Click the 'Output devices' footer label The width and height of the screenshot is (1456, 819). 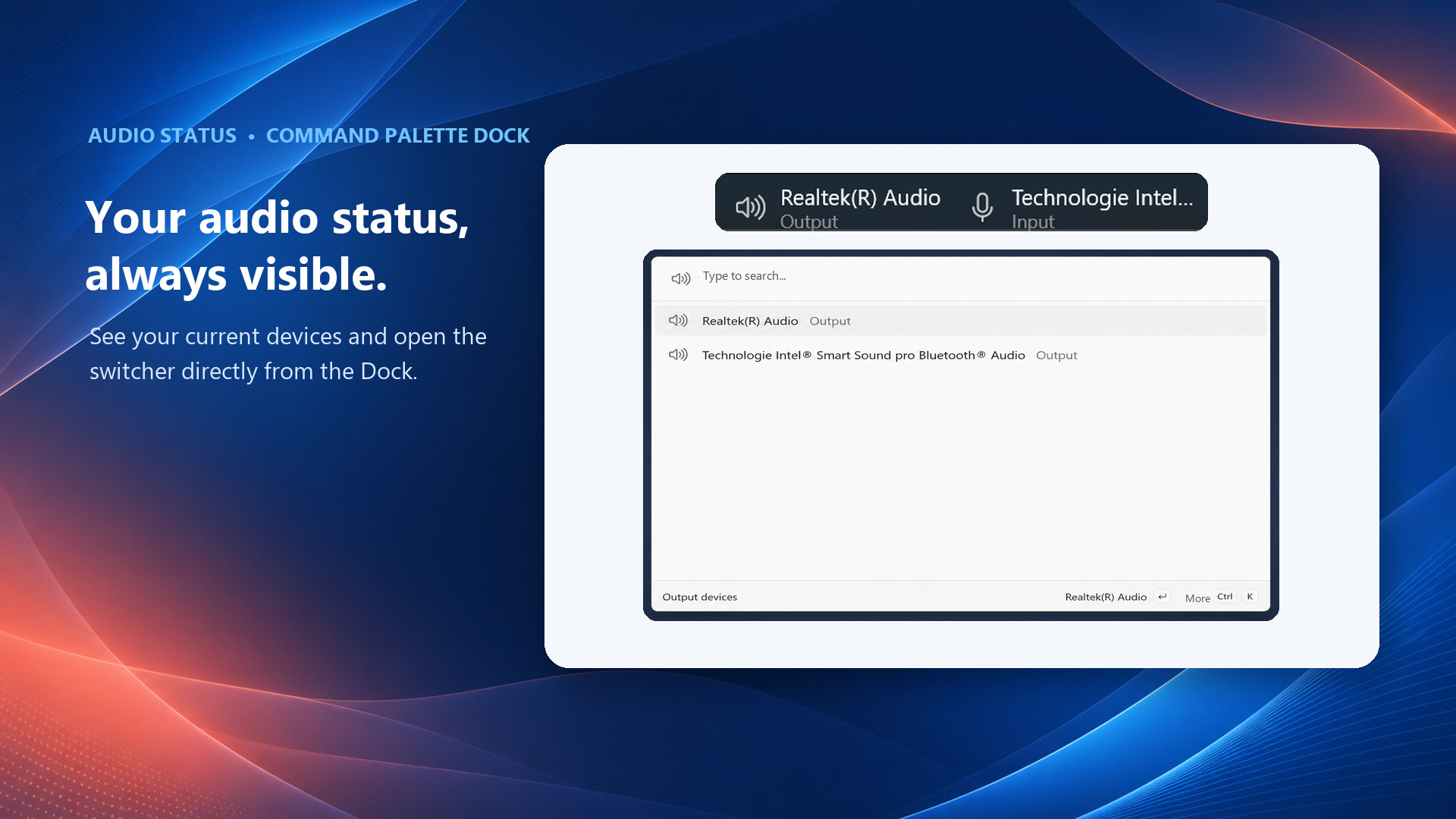click(x=699, y=598)
